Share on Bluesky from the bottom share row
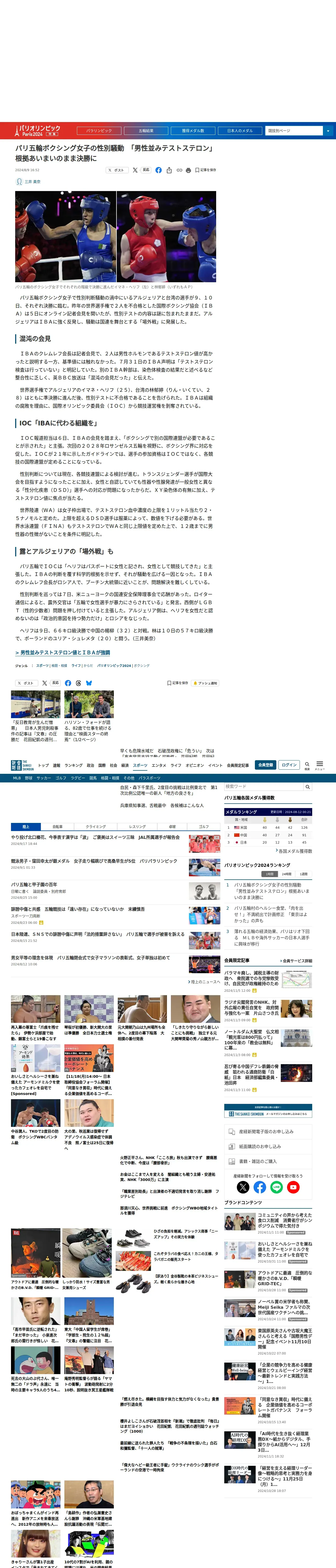Image resolution: width=336 pixels, height=1568 pixels. pyautogui.click(x=88, y=683)
